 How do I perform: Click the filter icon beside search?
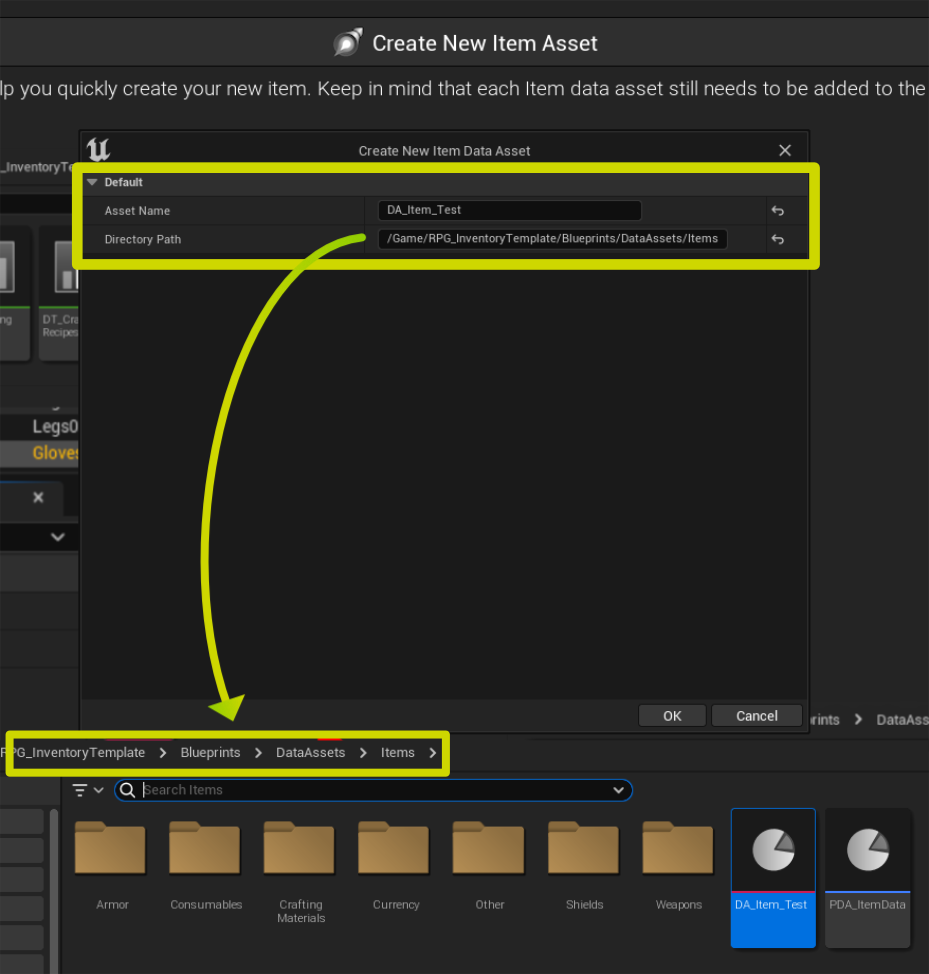pos(81,790)
